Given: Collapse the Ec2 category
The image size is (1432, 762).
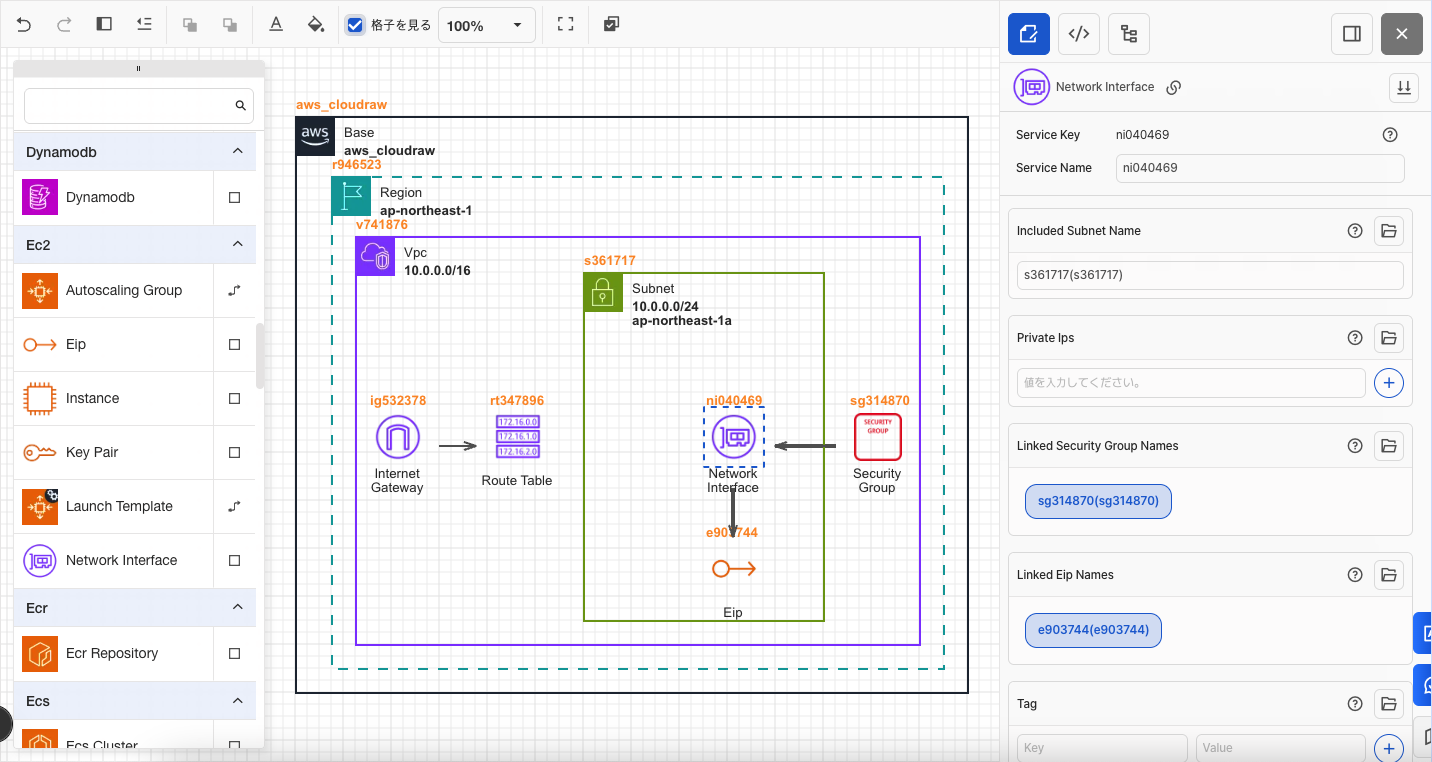Looking at the screenshot, I should [x=238, y=244].
